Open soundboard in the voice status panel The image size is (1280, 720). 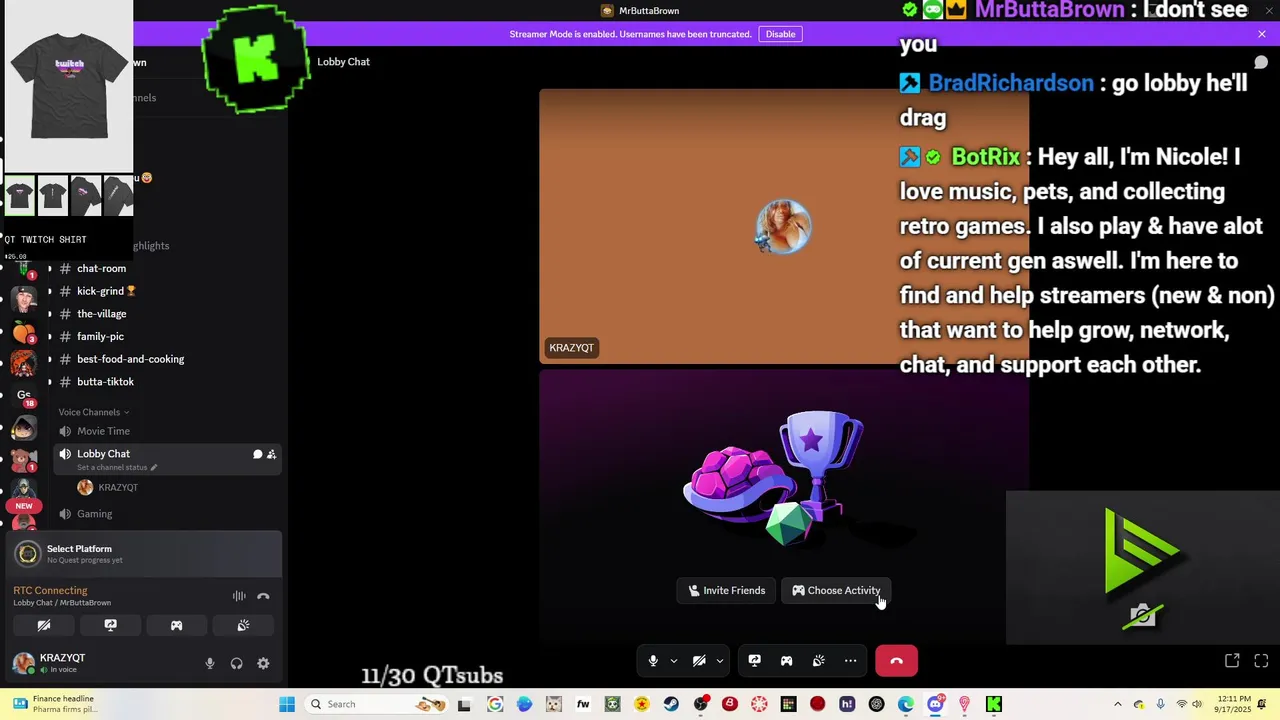243,625
